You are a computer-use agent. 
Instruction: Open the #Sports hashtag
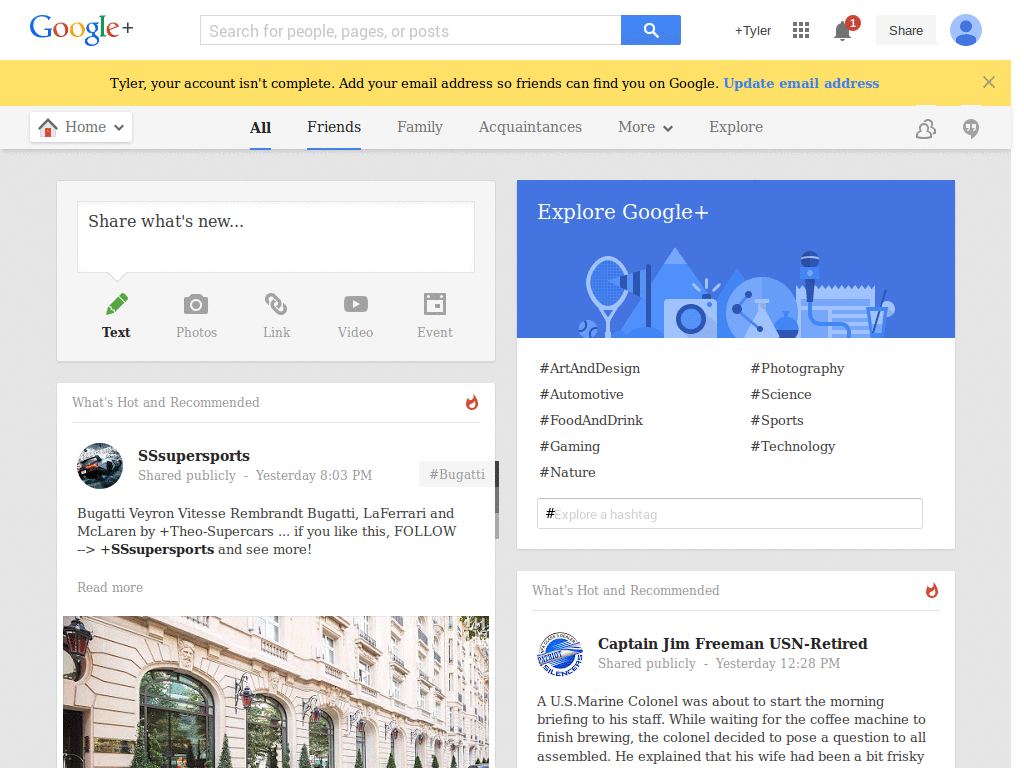777,421
